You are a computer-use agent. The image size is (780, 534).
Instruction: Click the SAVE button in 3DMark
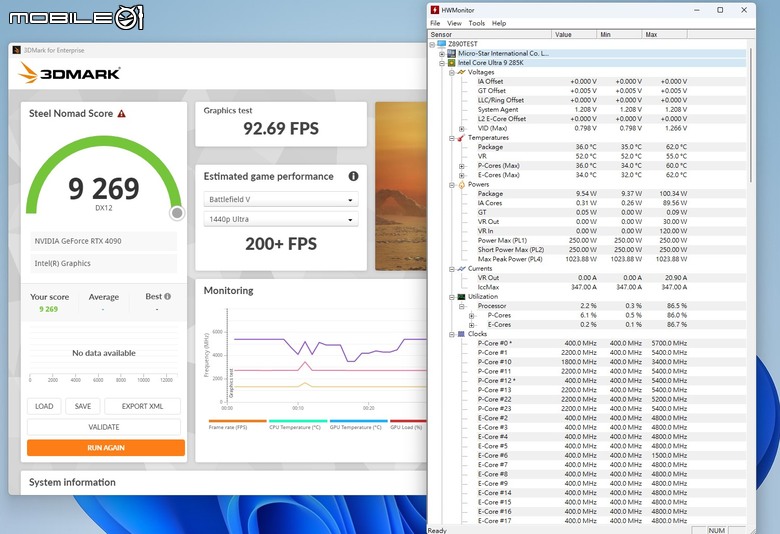point(83,406)
